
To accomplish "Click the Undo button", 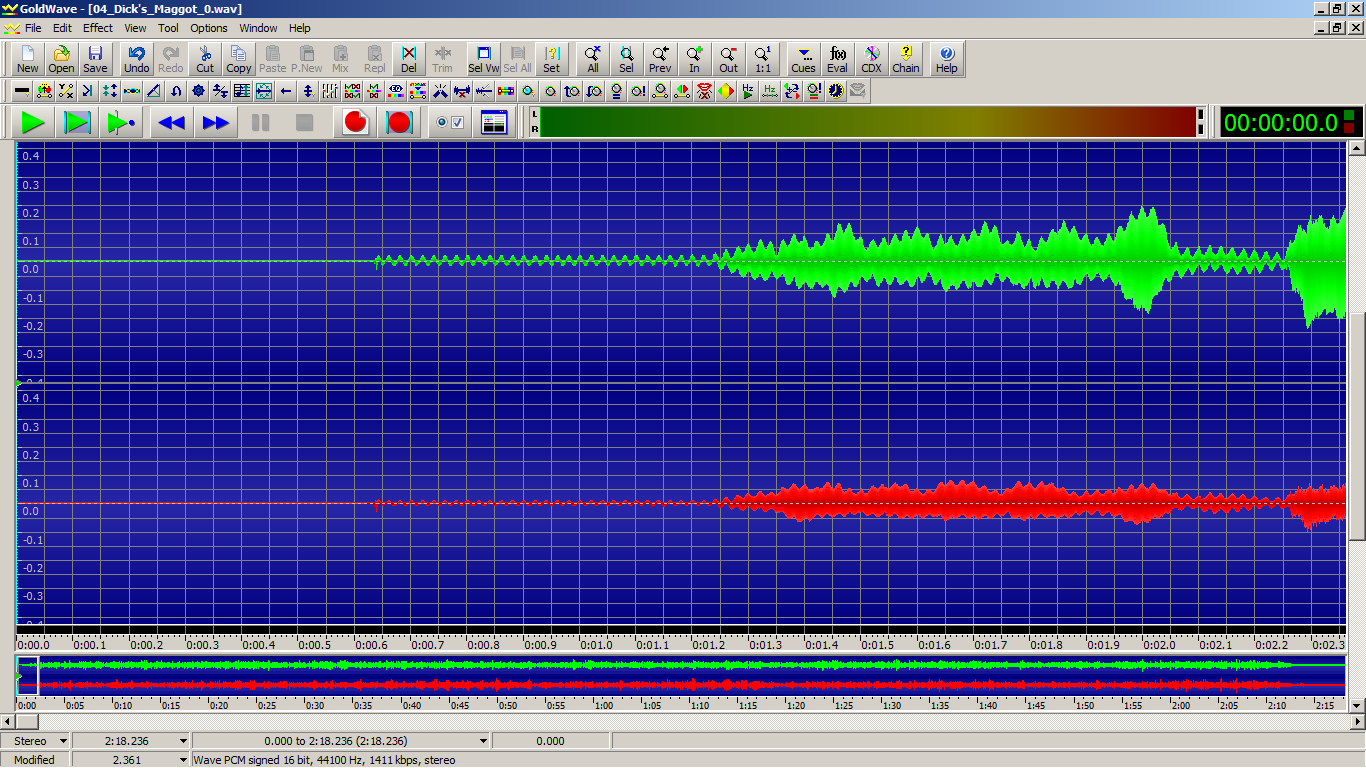I will pyautogui.click(x=136, y=59).
